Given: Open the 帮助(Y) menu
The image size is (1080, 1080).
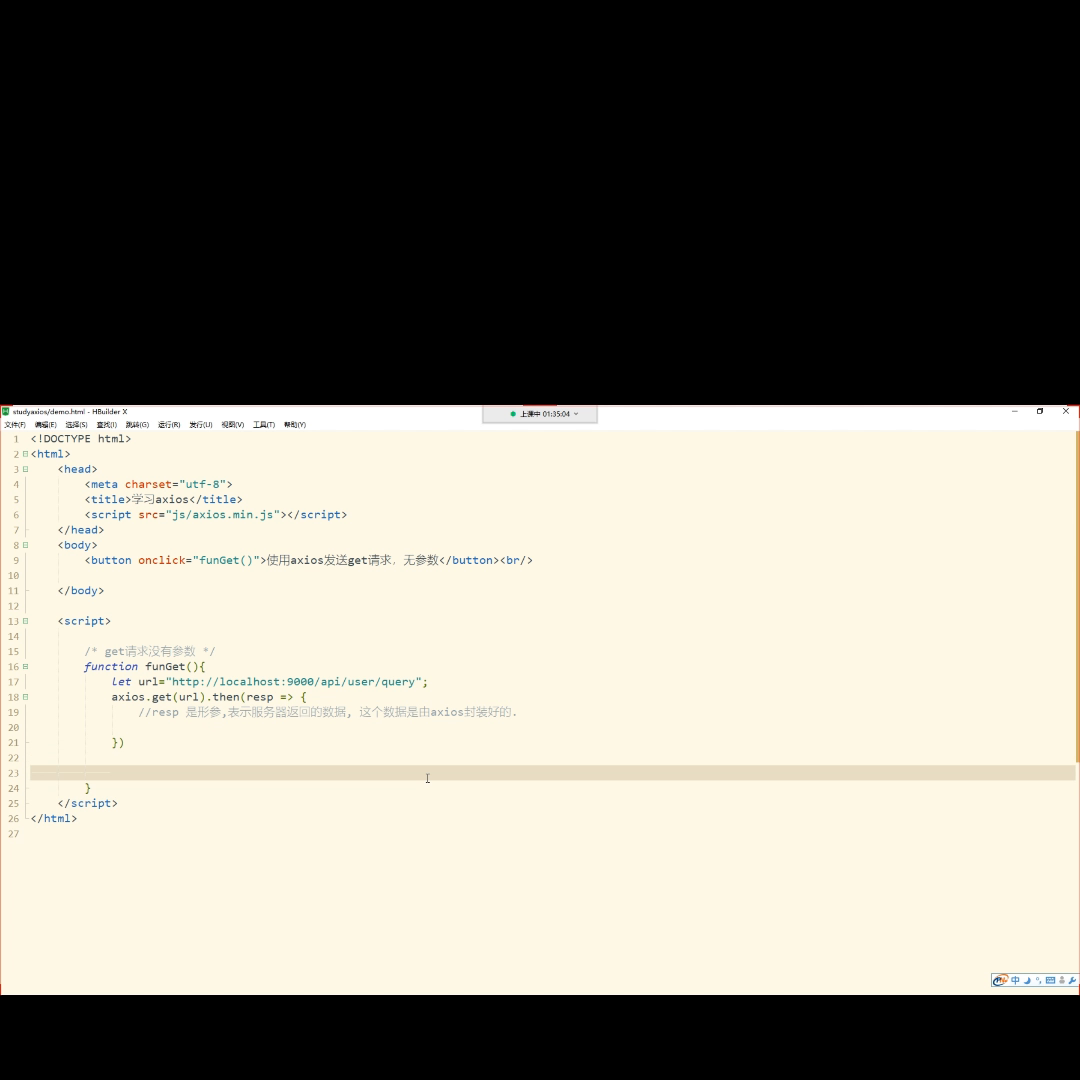Looking at the screenshot, I should [295, 425].
